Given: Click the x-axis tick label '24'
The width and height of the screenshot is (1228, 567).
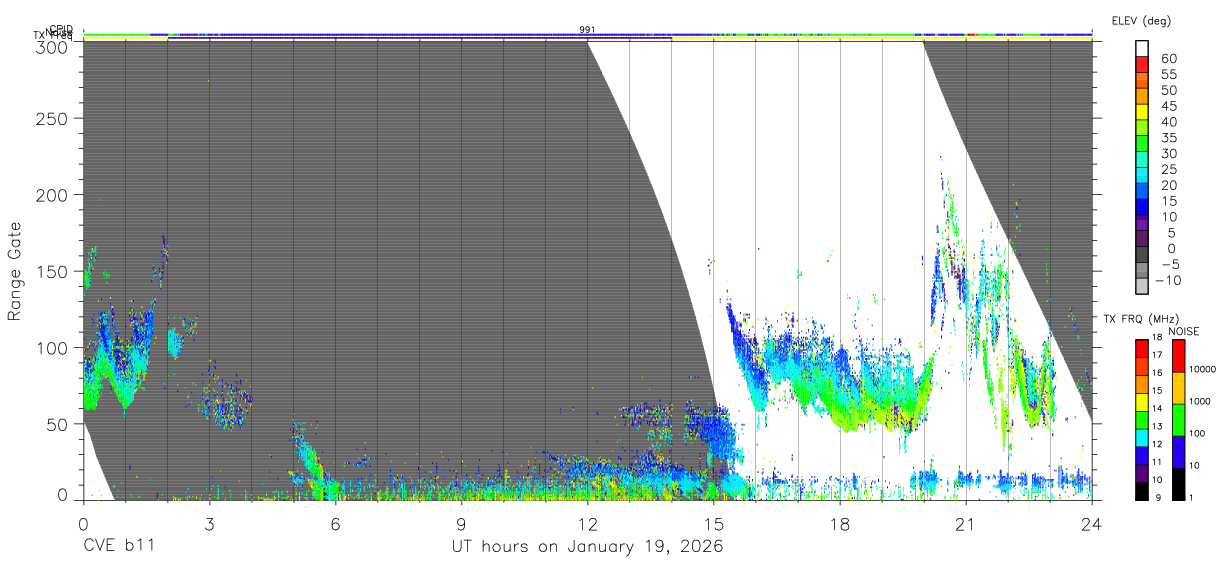Looking at the screenshot, I should click(1091, 523).
